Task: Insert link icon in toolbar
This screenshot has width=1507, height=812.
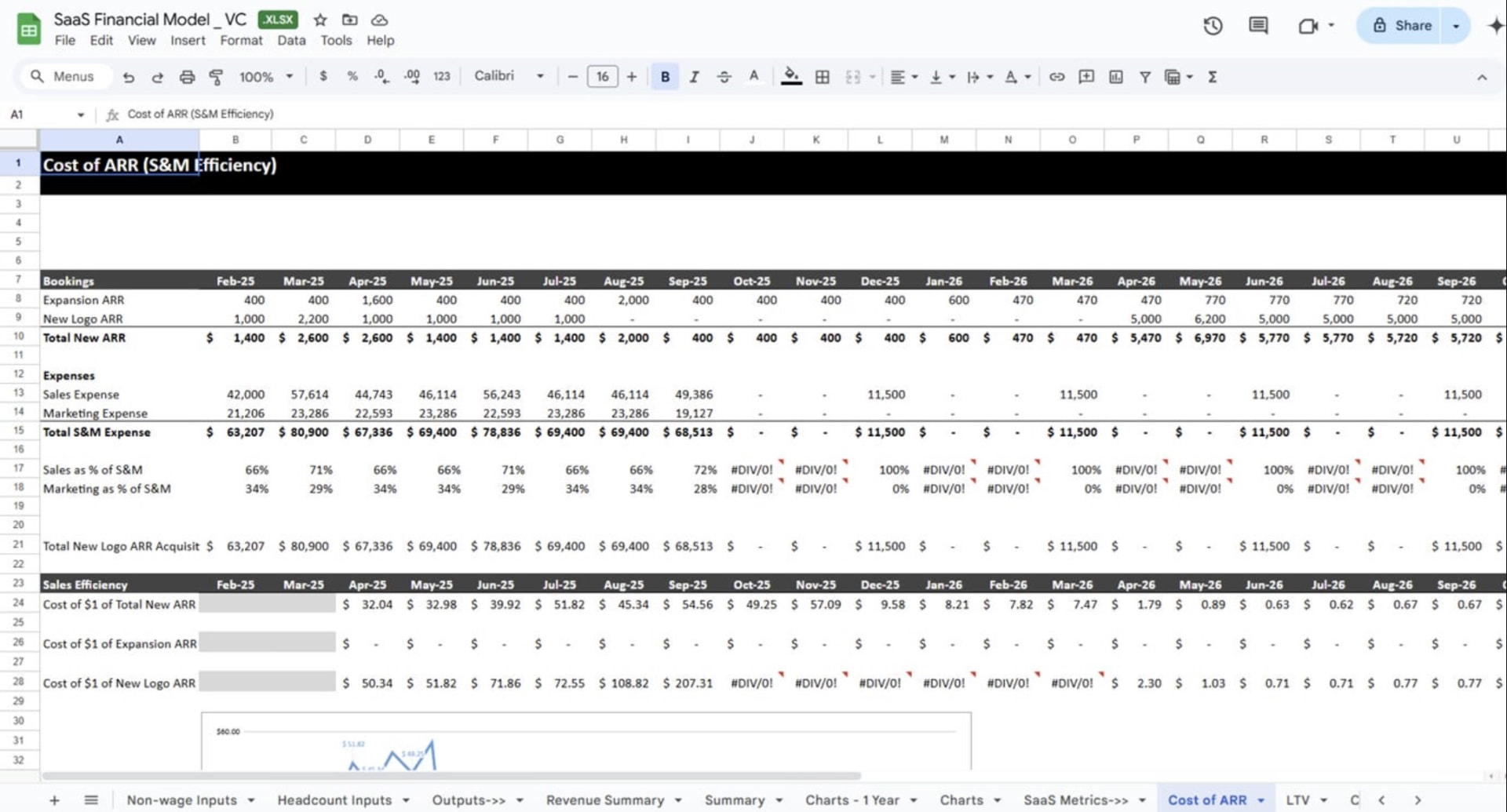Action: click(1057, 77)
